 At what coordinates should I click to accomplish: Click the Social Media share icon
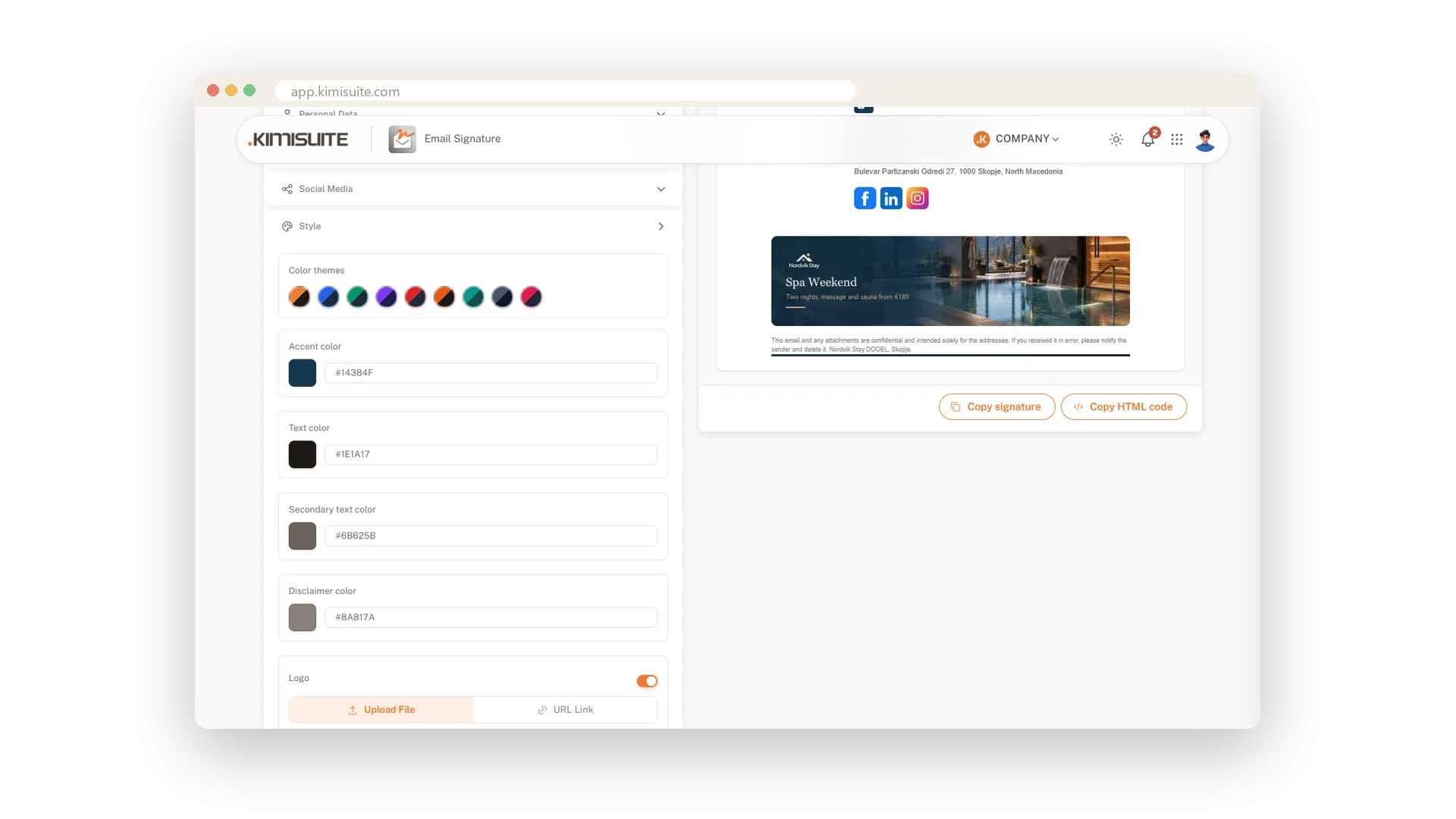287,189
